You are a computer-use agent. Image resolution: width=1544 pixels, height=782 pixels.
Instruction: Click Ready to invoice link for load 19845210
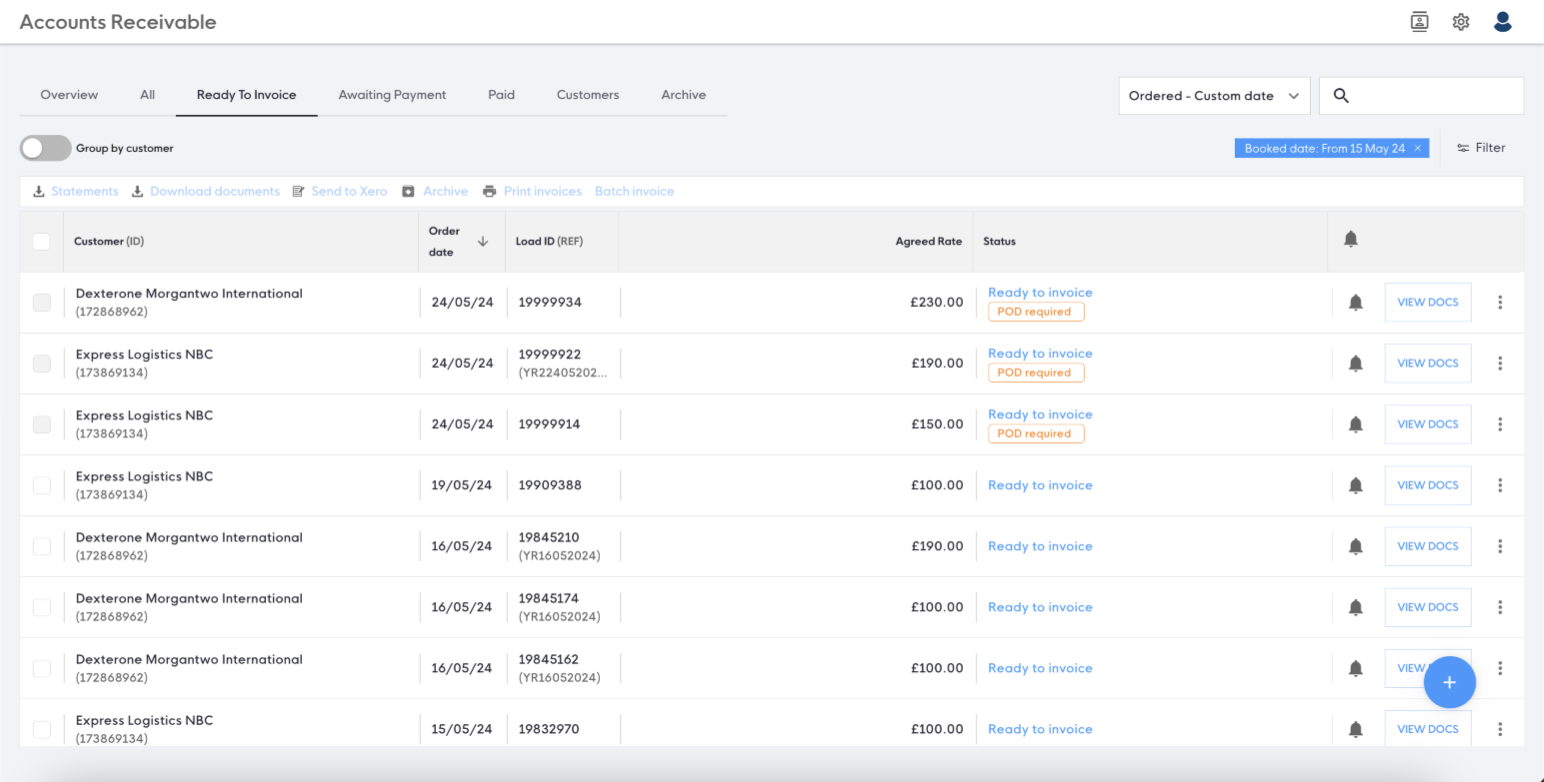pos(1040,546)
